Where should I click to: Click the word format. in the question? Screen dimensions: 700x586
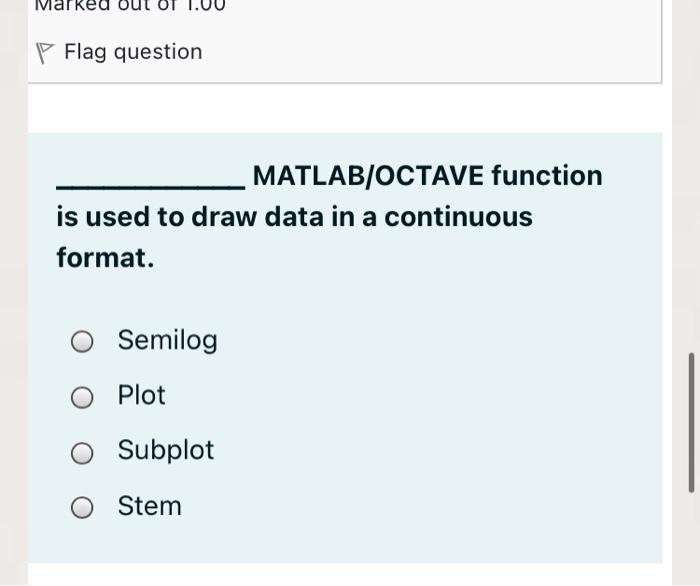pyautogui.click(x=105, y=258)
